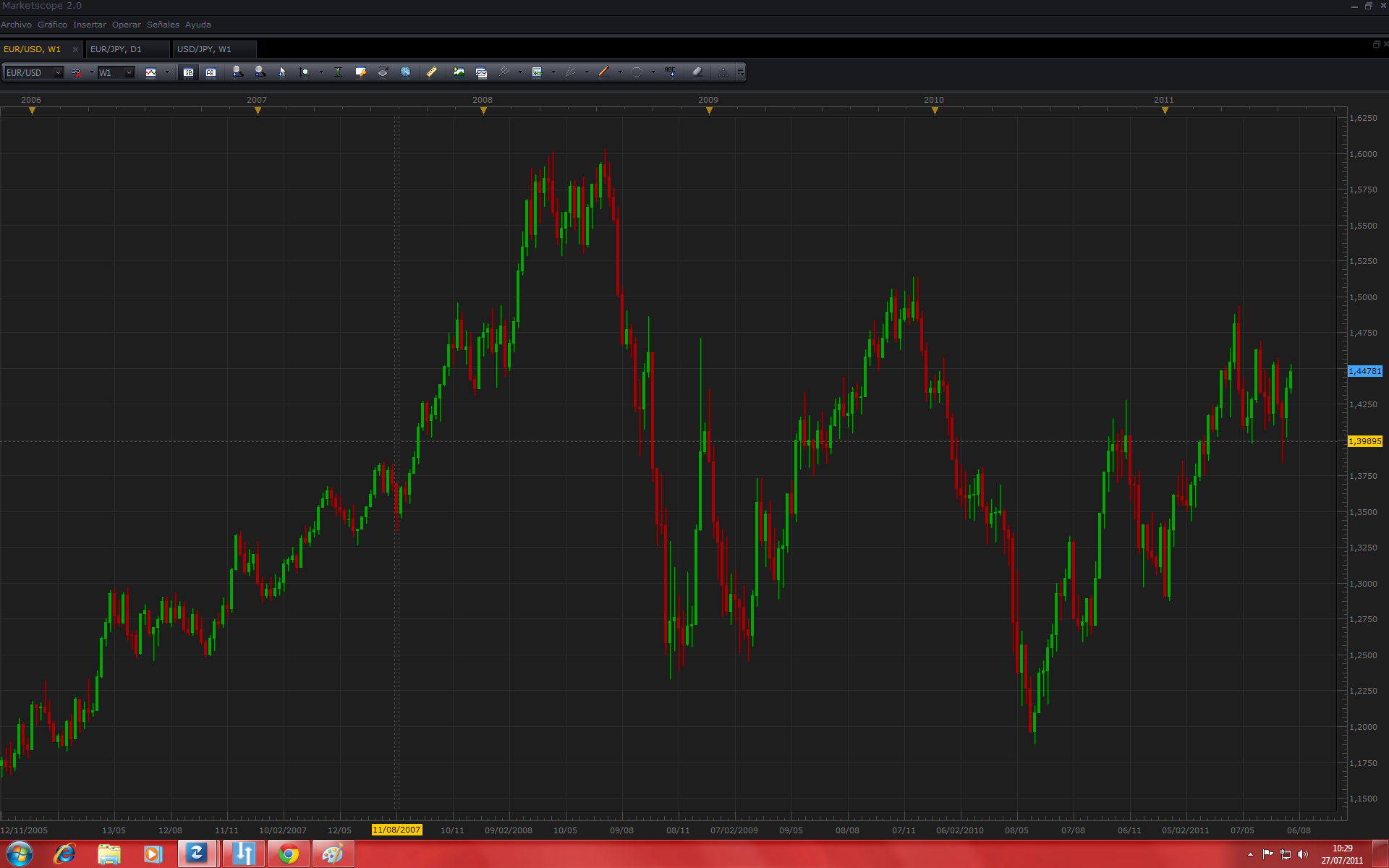Click the ruler measurement tool icon

pyautogui.click(x=431, y=72)
